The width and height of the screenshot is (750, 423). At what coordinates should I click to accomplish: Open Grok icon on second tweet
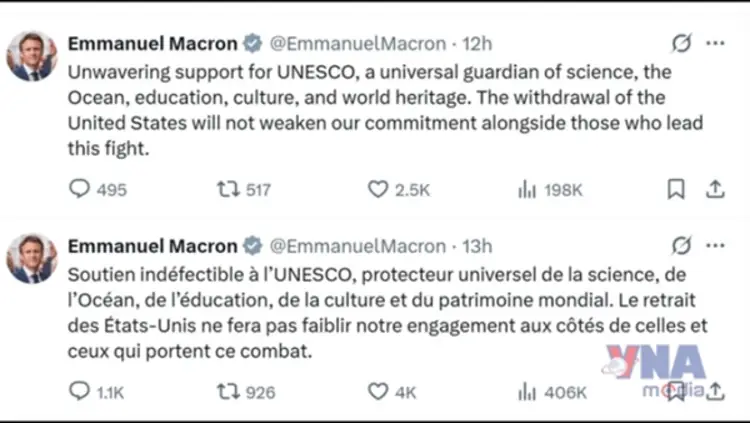682,246
